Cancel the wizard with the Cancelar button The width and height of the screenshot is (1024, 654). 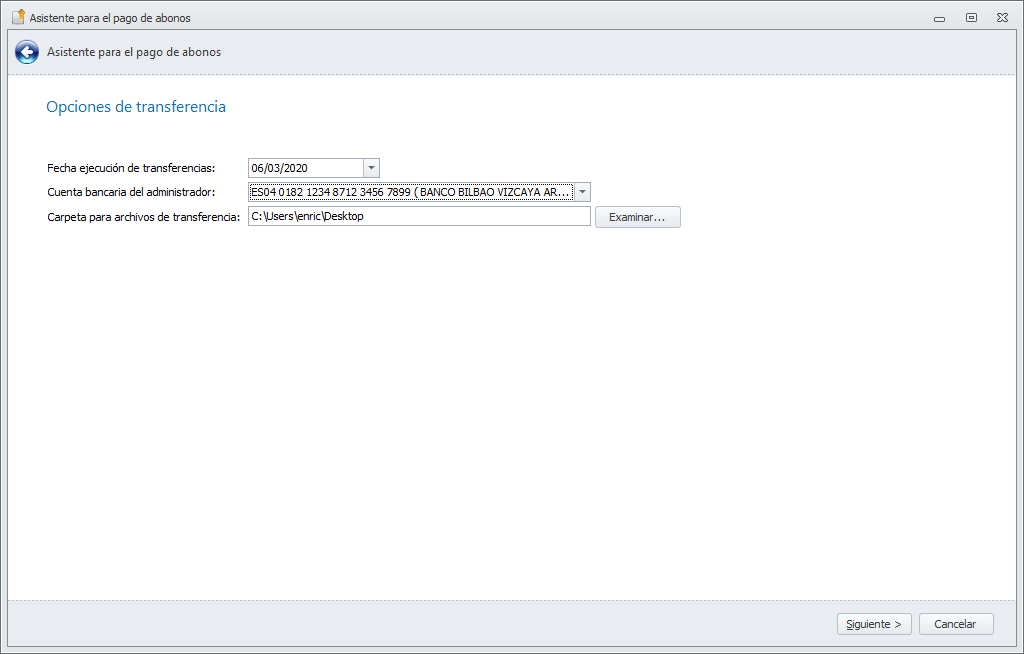point(955,624)
